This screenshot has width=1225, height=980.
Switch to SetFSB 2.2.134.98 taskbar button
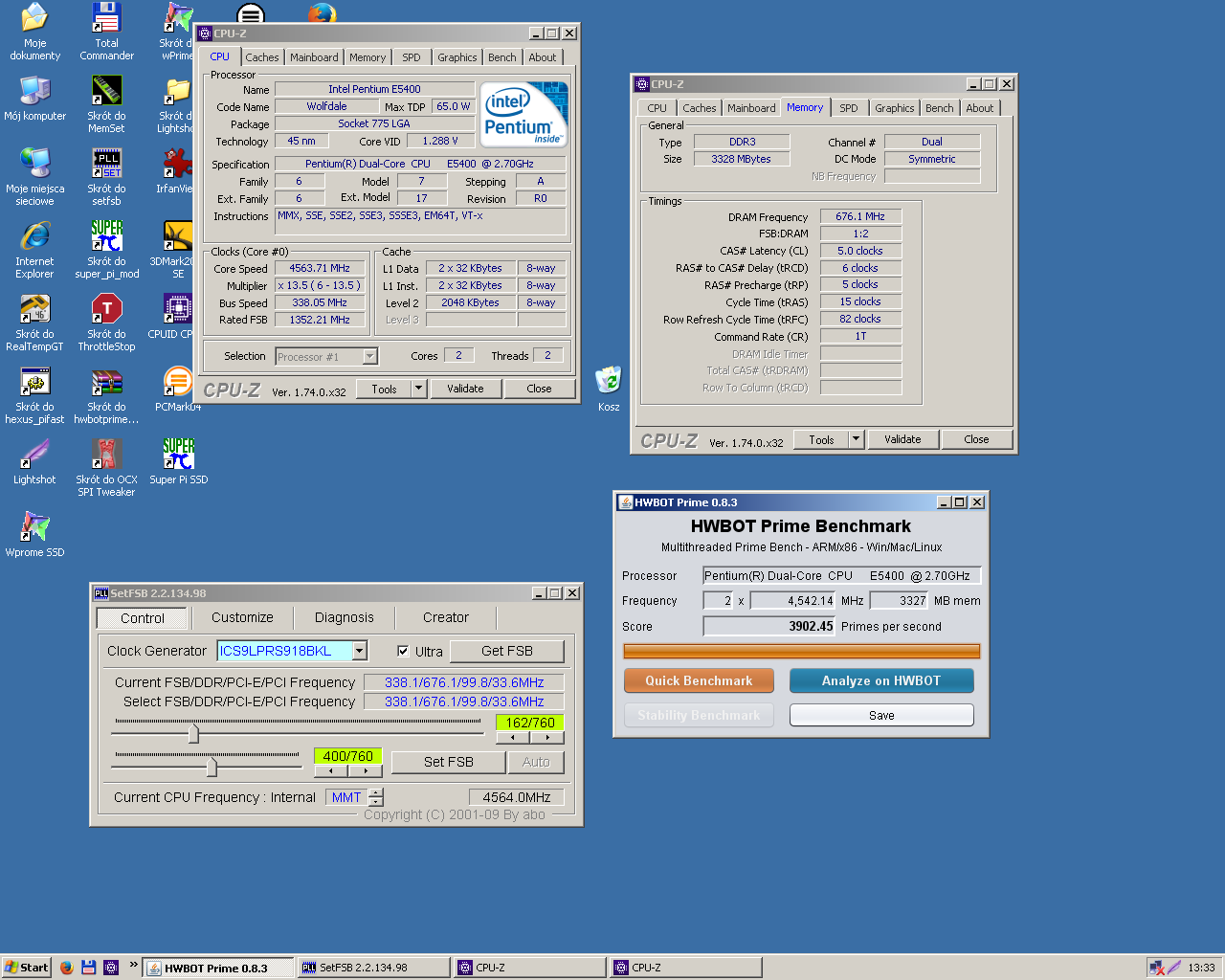(x=373, y=968)
